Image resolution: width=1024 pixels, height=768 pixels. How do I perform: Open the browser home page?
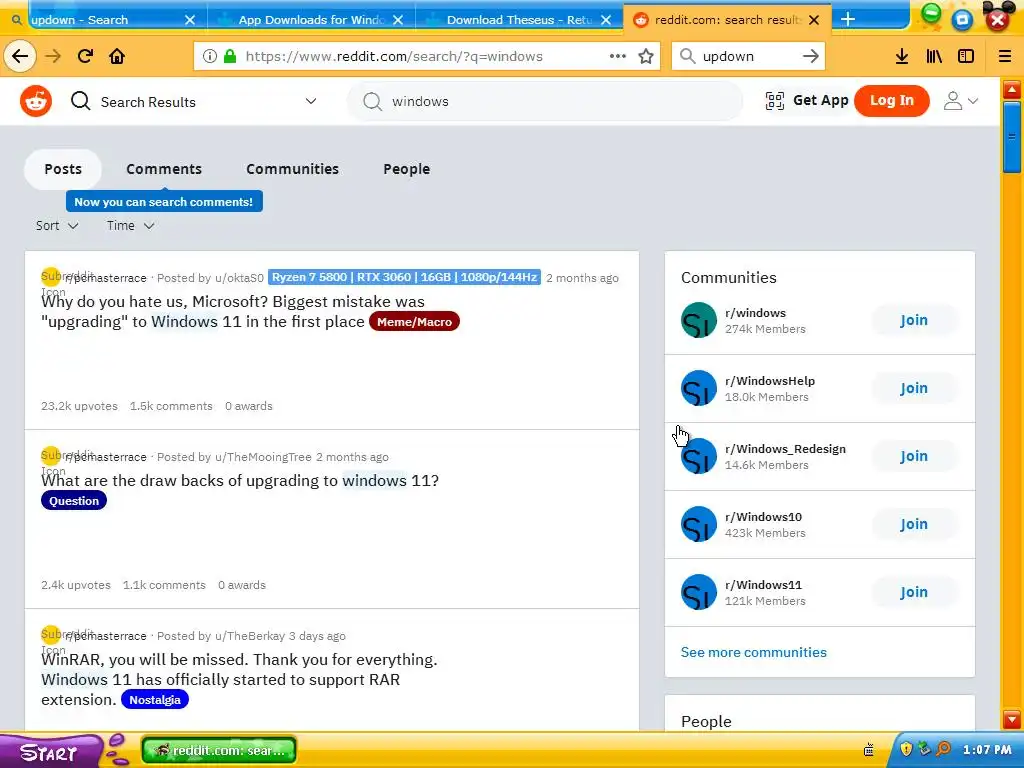tap(117, 56)
